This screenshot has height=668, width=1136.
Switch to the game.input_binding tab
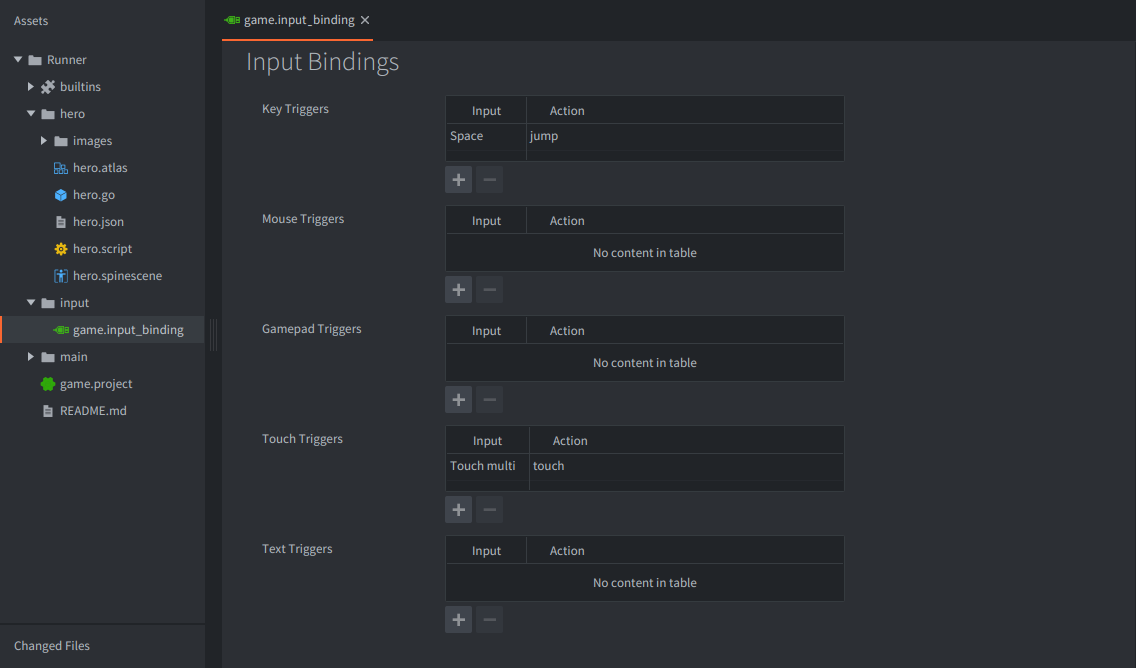[295, 19]
